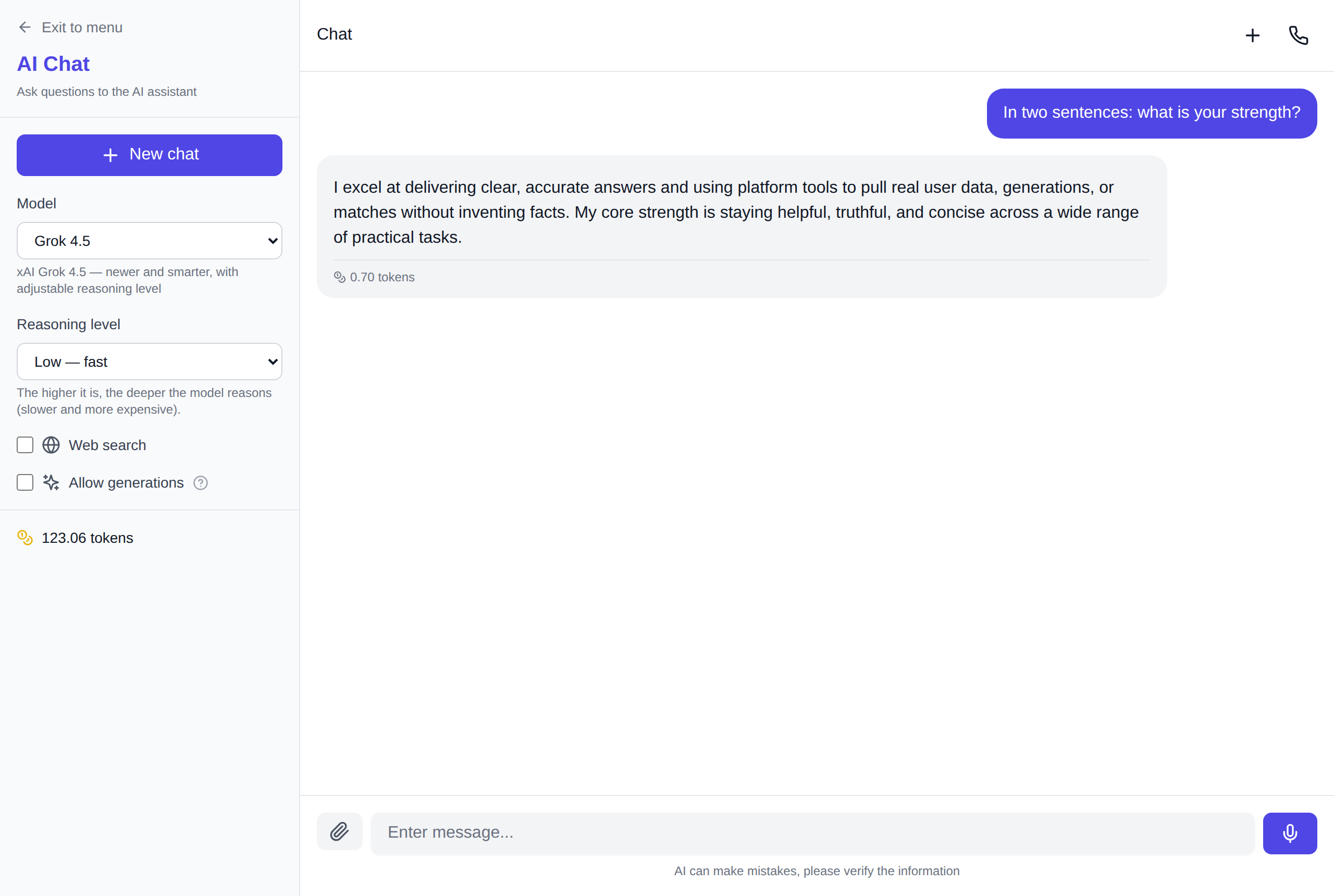Click the Exit to menu link
The image size is (1334, 896).
point(82,28)
